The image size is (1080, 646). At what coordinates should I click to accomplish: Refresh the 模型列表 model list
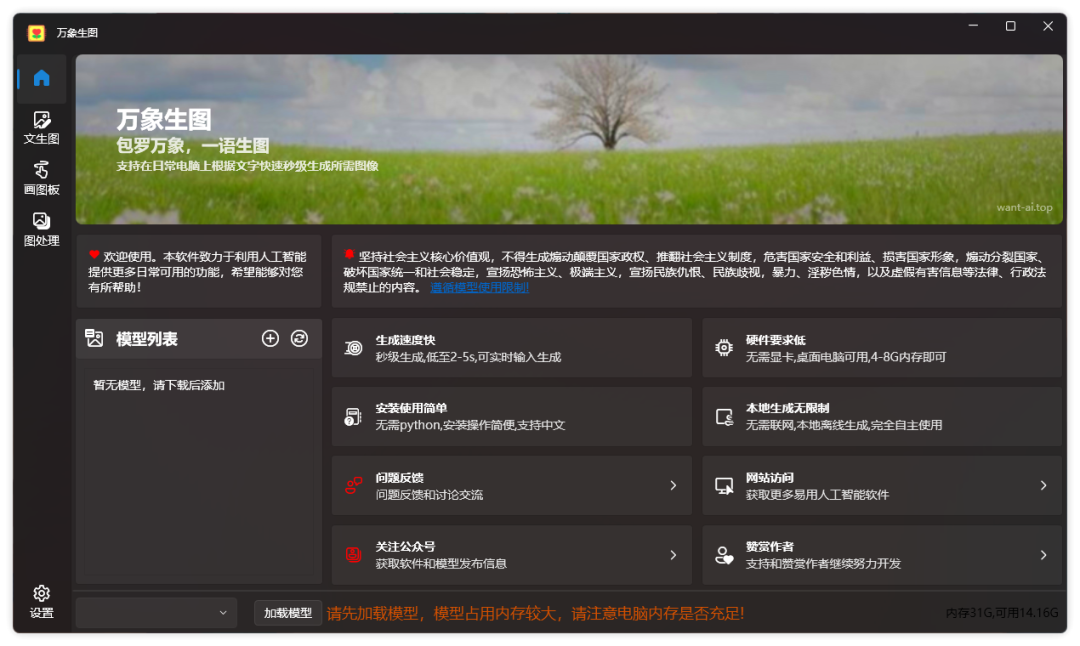(300, 338)
